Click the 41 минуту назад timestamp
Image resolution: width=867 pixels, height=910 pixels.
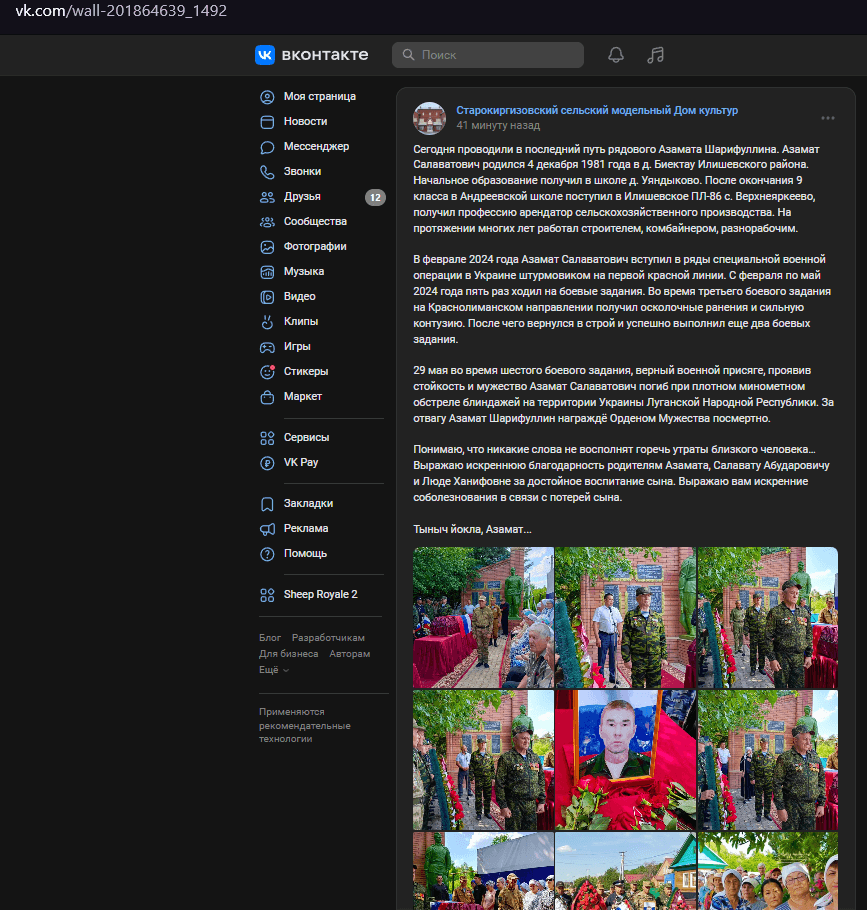click(x=498, y=125)
